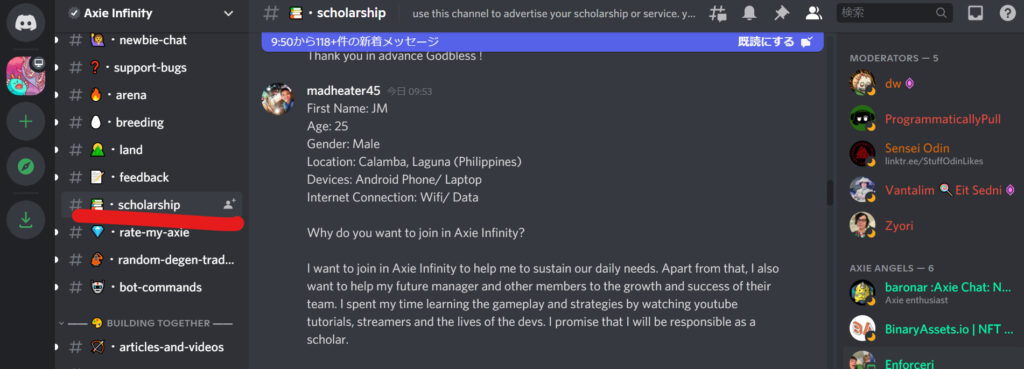This screenshot has height=369, width=1024.
Task: Toggle notification settings bell icon
Action: (x=750, y=12)
